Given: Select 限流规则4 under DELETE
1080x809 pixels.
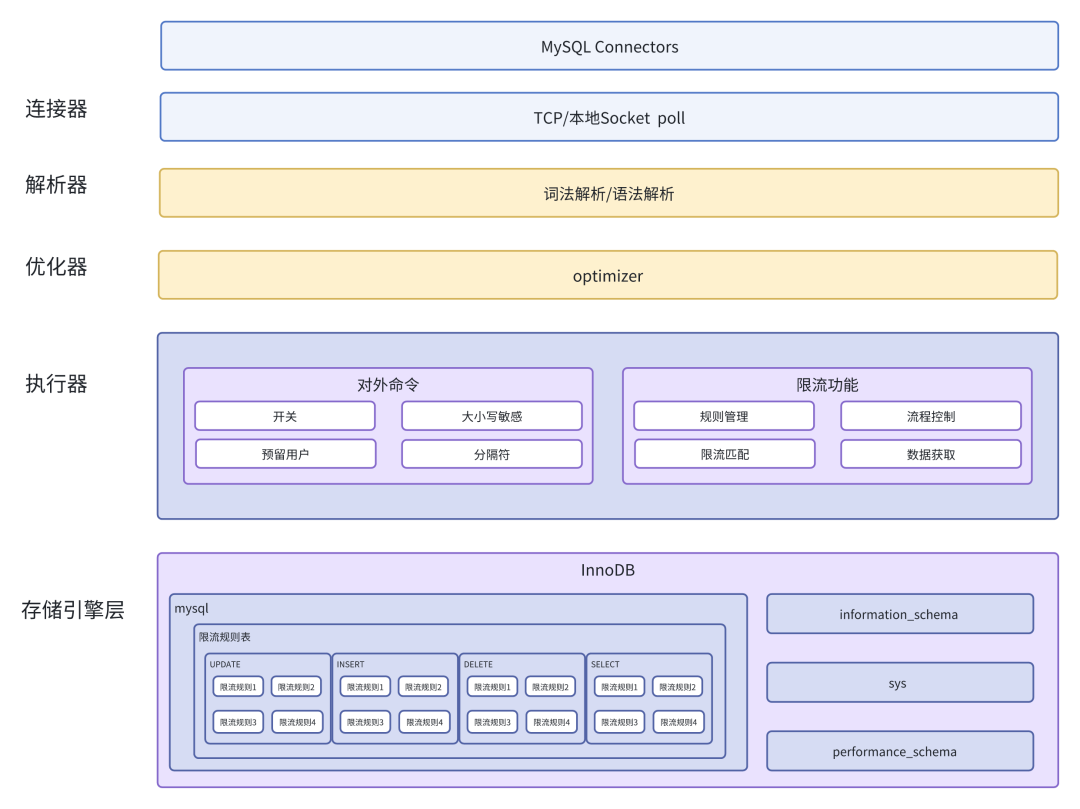Looking at the screenshot, I should [x=551, y=722].
